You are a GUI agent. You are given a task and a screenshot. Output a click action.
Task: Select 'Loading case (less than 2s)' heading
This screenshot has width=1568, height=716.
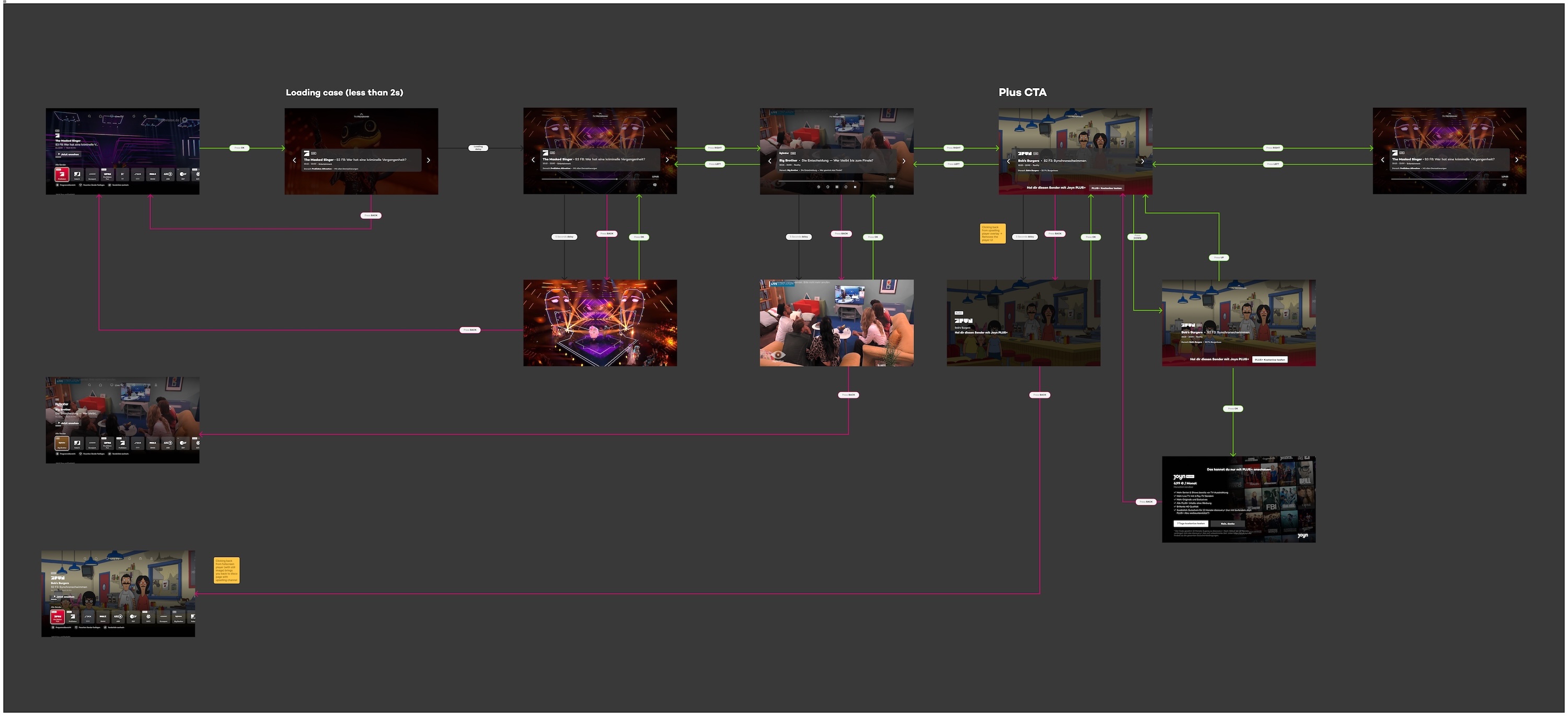point(344,93)
